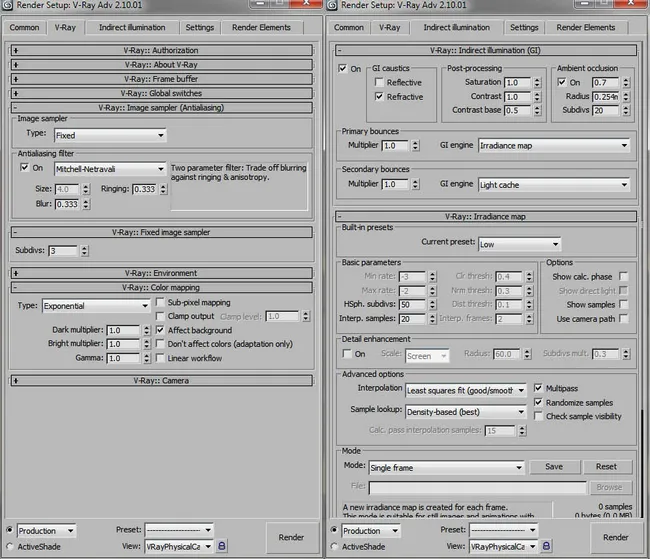Toggle Randomize samples checkbox
This screenshot has height=559, width=650.
tap(538, 402)
